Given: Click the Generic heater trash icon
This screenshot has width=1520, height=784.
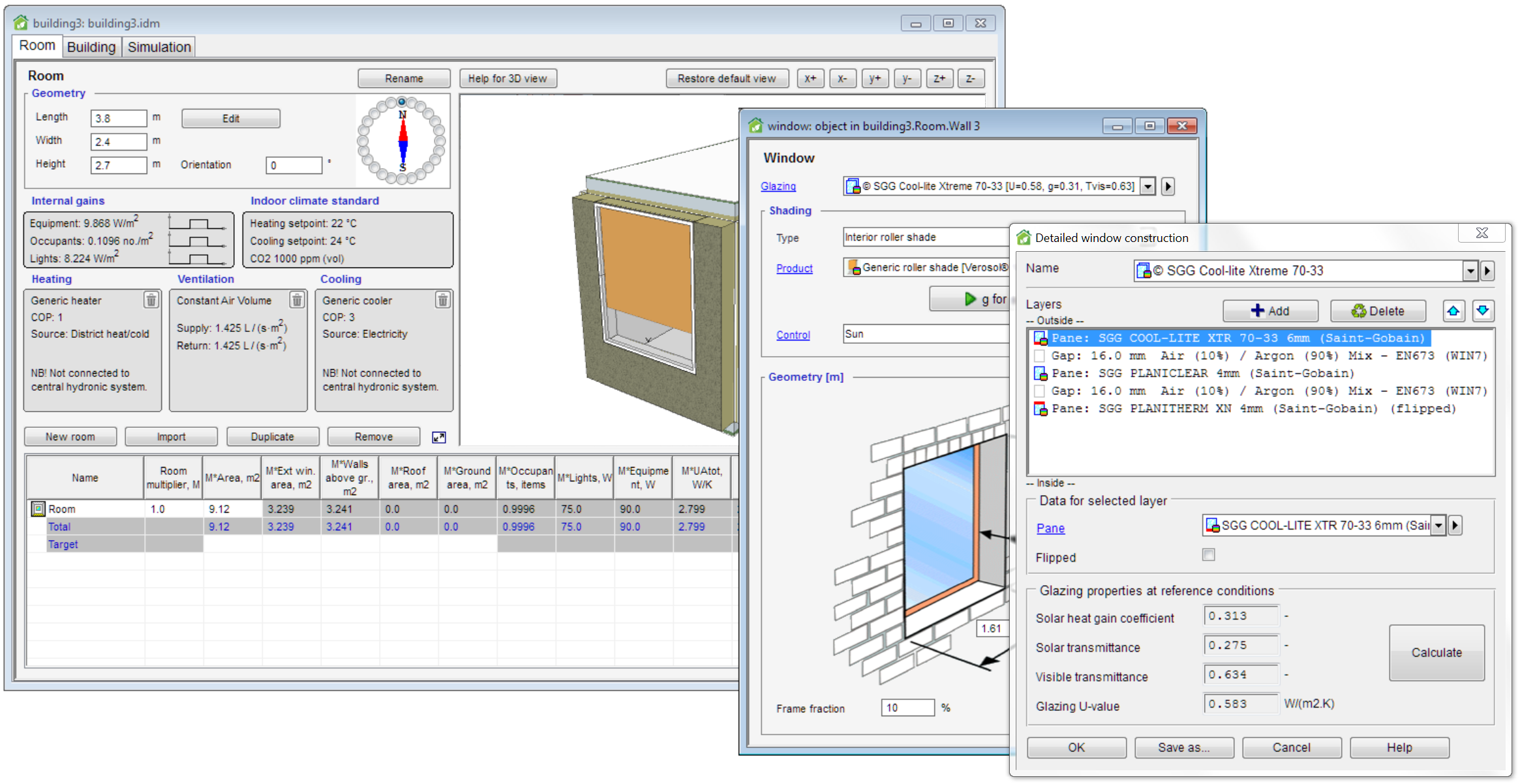Looking at the screenshot, I should (151, 300).
